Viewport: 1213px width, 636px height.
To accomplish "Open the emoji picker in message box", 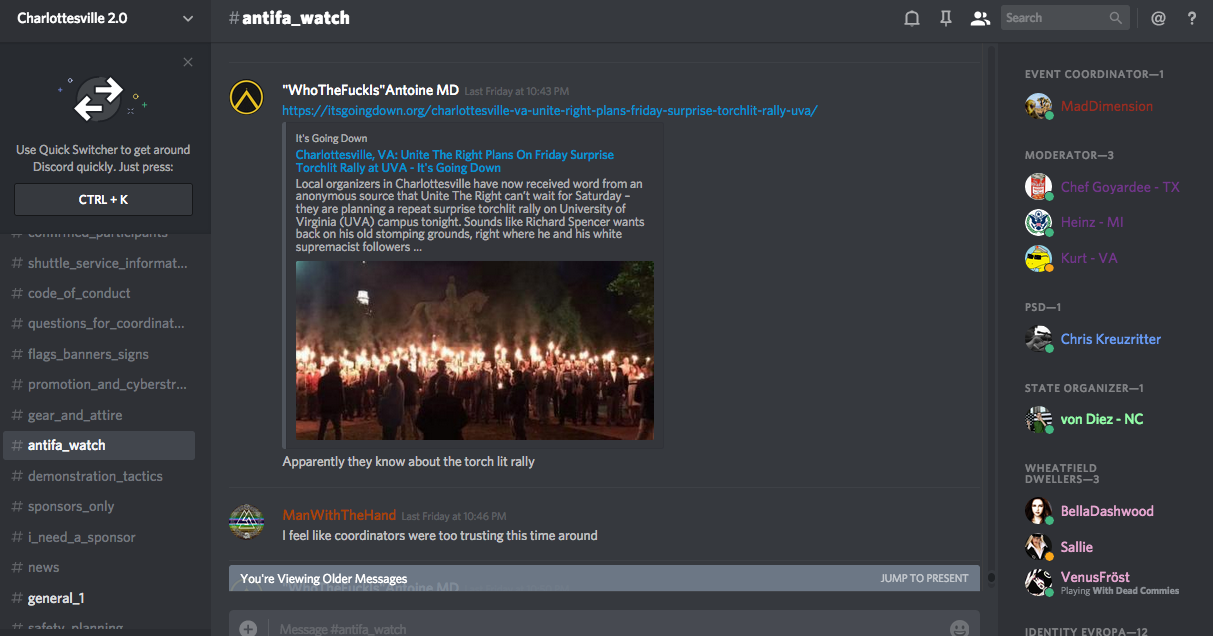I will 959,628.
